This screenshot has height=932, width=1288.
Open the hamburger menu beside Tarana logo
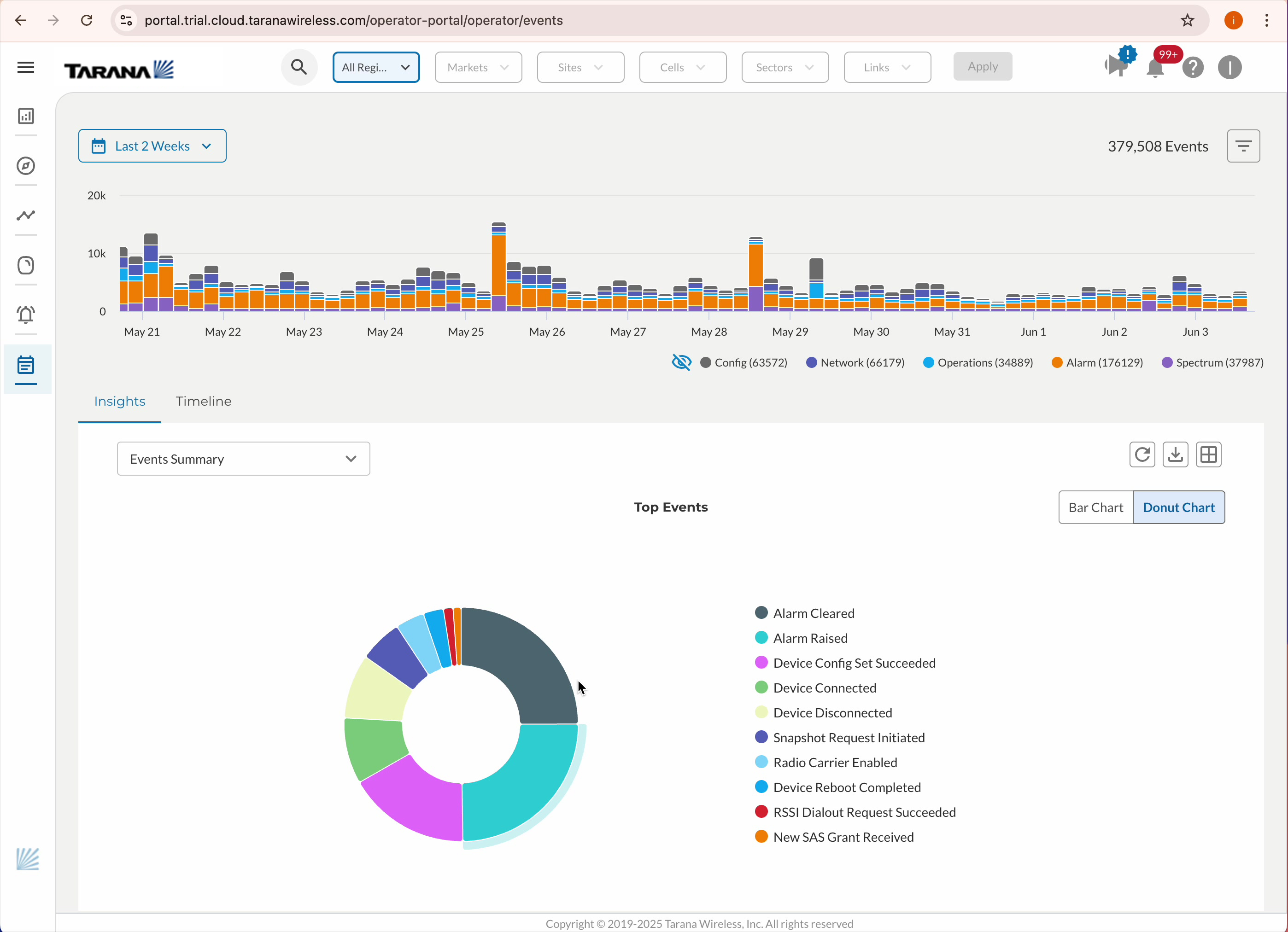[x=25, y=67]
